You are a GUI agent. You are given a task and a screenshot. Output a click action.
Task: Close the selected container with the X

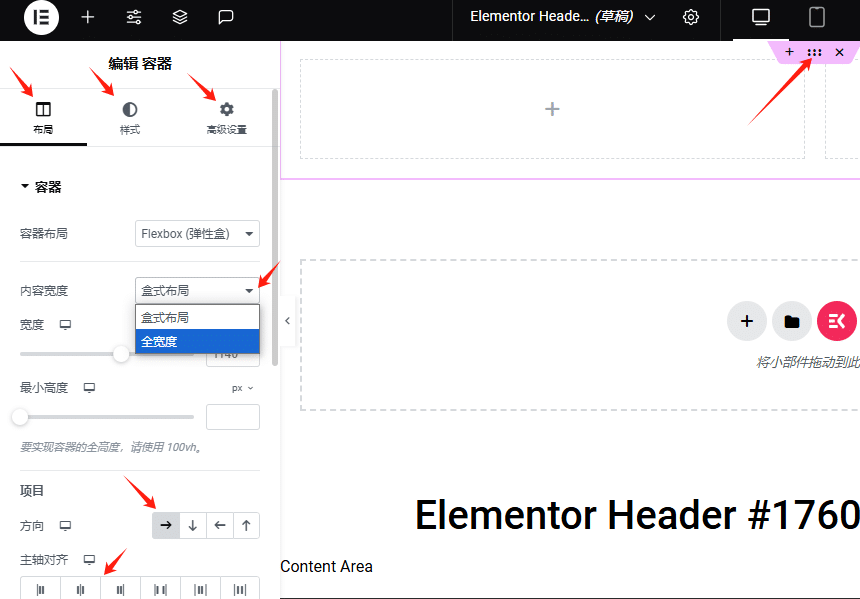840,52
